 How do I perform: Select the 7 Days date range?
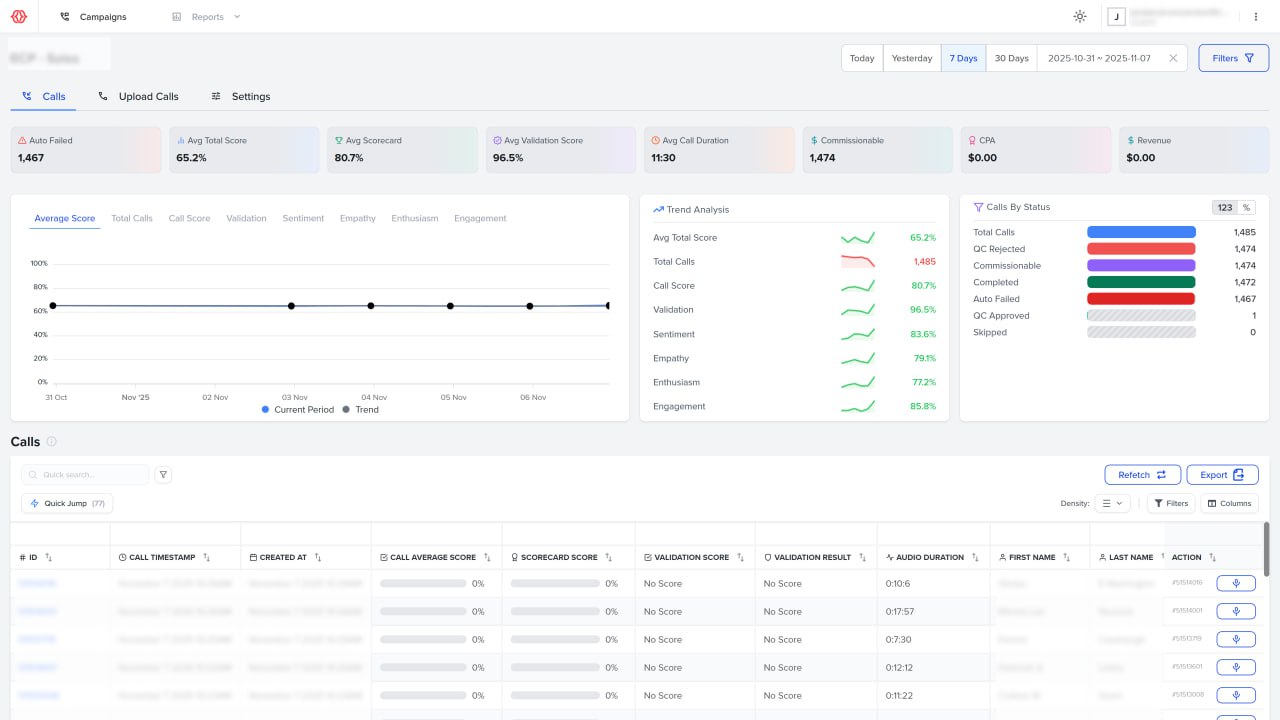(964, 58)
